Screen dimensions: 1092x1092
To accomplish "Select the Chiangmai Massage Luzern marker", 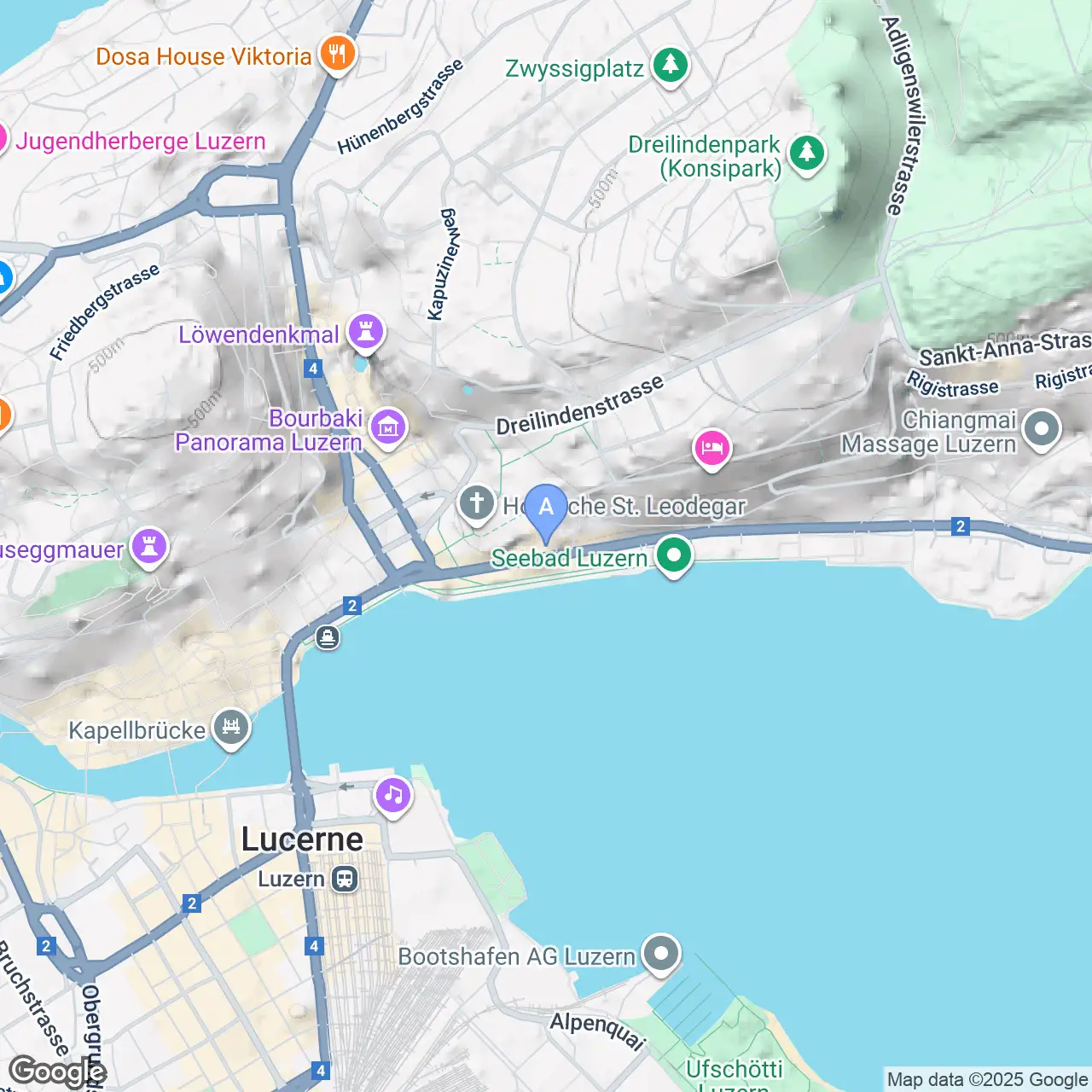I will pos(1042,430).
